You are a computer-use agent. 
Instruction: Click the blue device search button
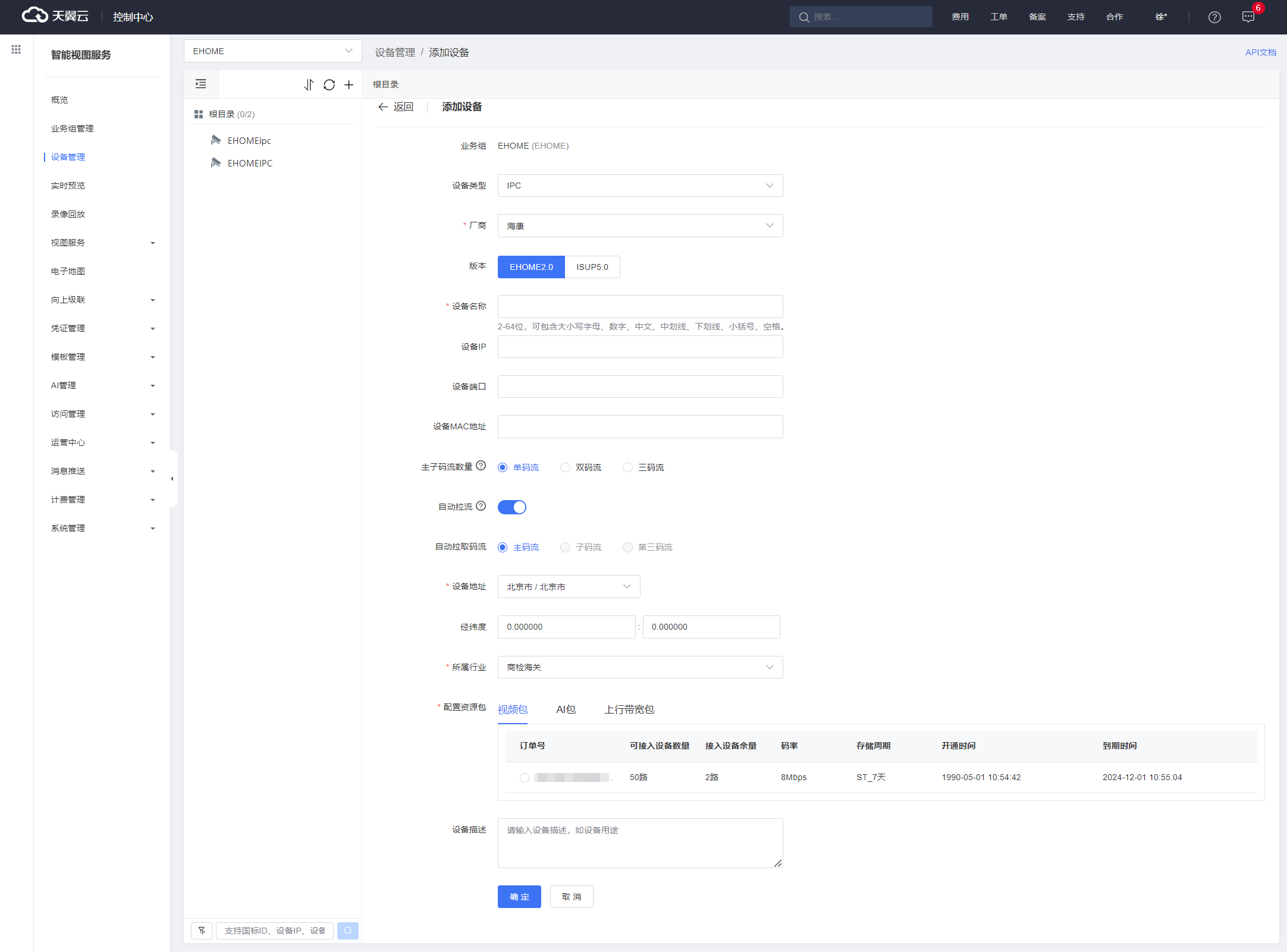click(348, 931)
